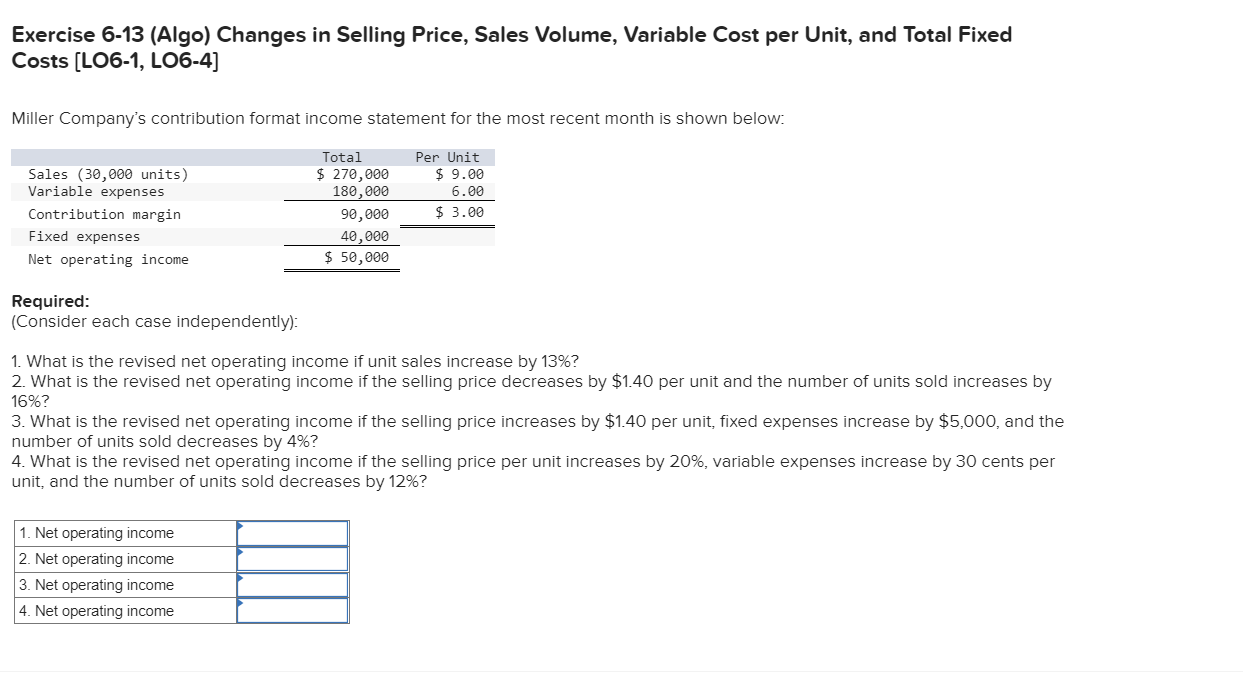The image size is (1243, 676).
Task: Select the Total column header
Action: [x=343, y=156]
